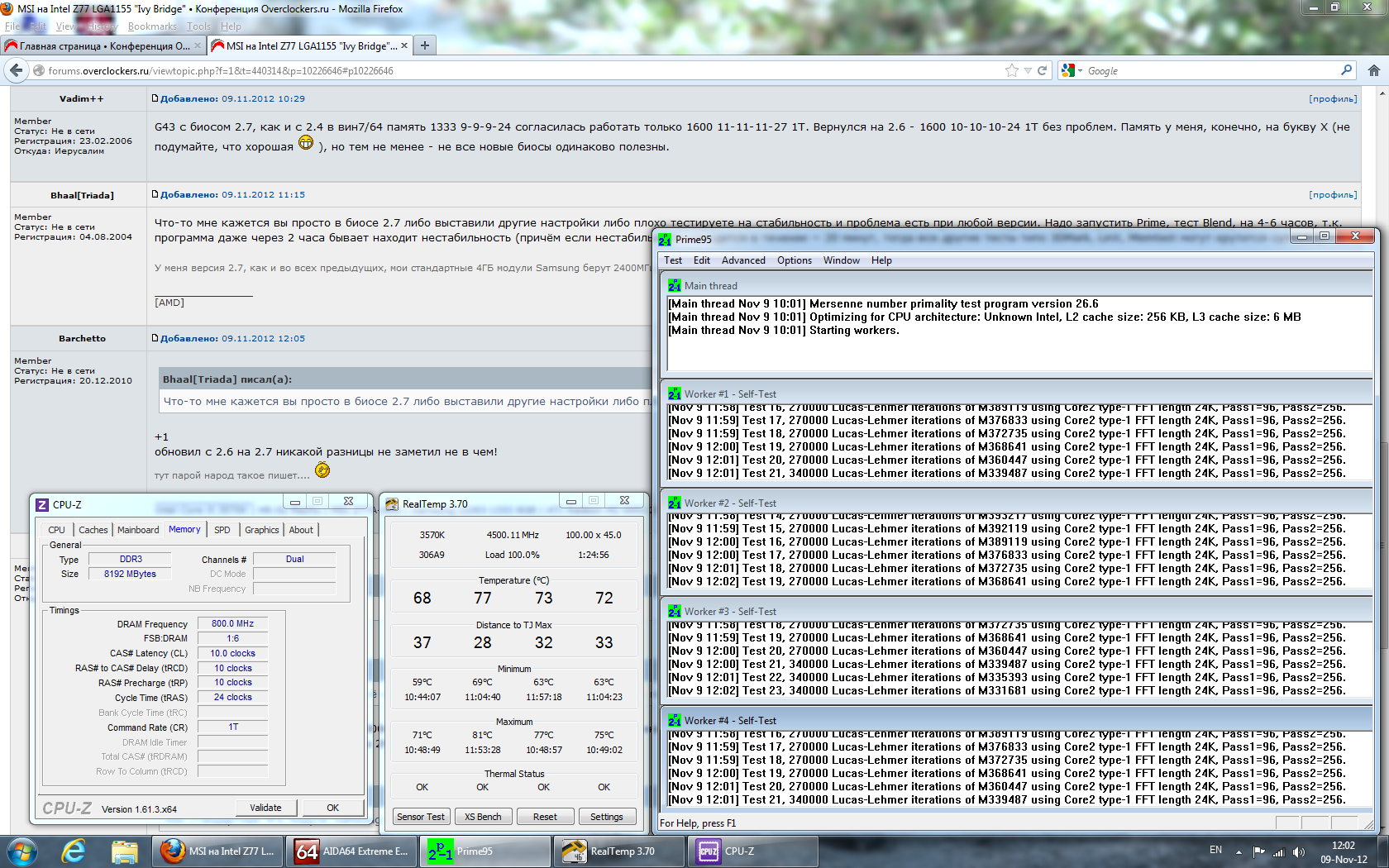Open Windows Start menu orb

[x=21, y=851]
